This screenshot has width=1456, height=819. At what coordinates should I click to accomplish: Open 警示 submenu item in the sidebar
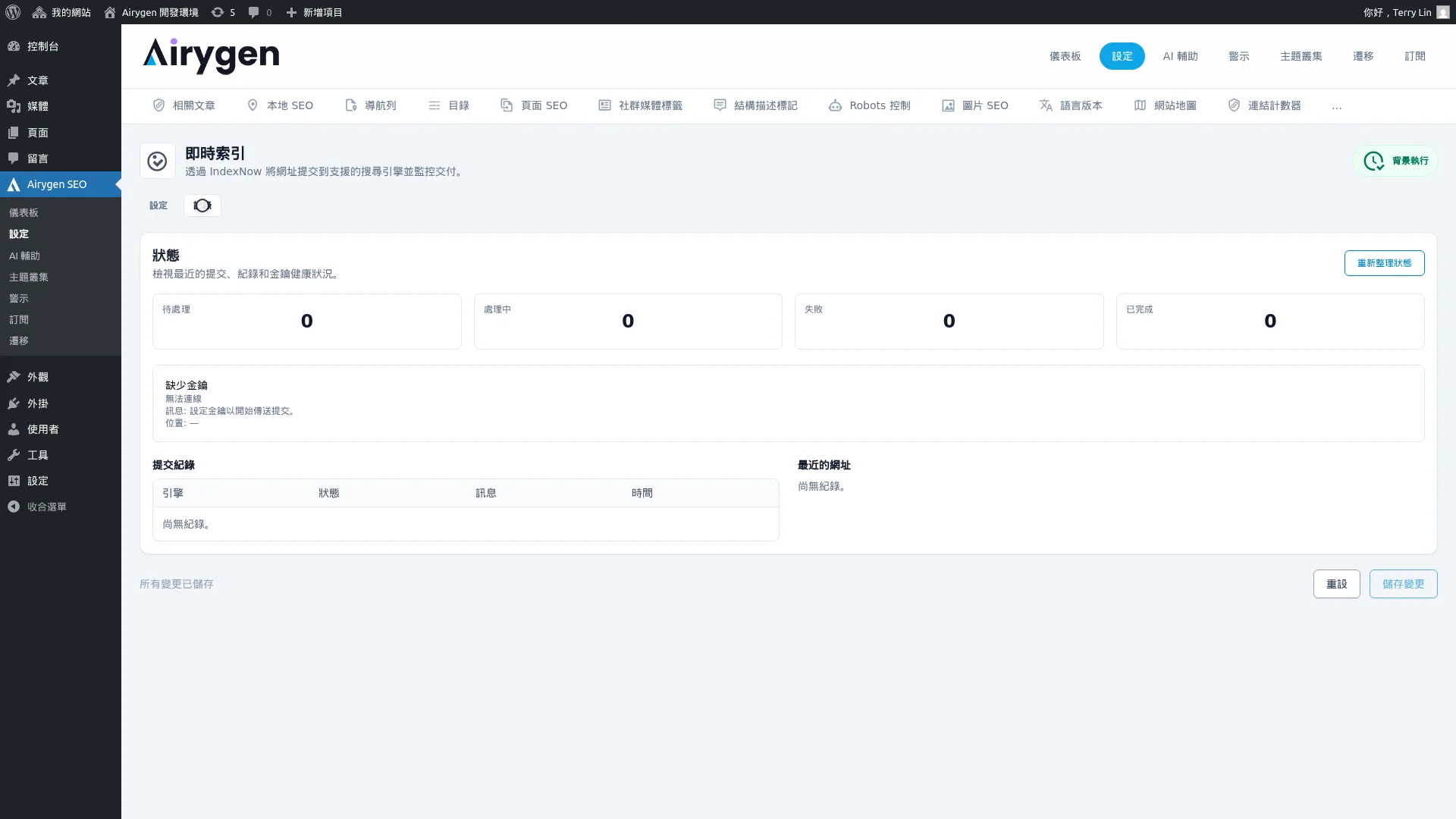19,298
